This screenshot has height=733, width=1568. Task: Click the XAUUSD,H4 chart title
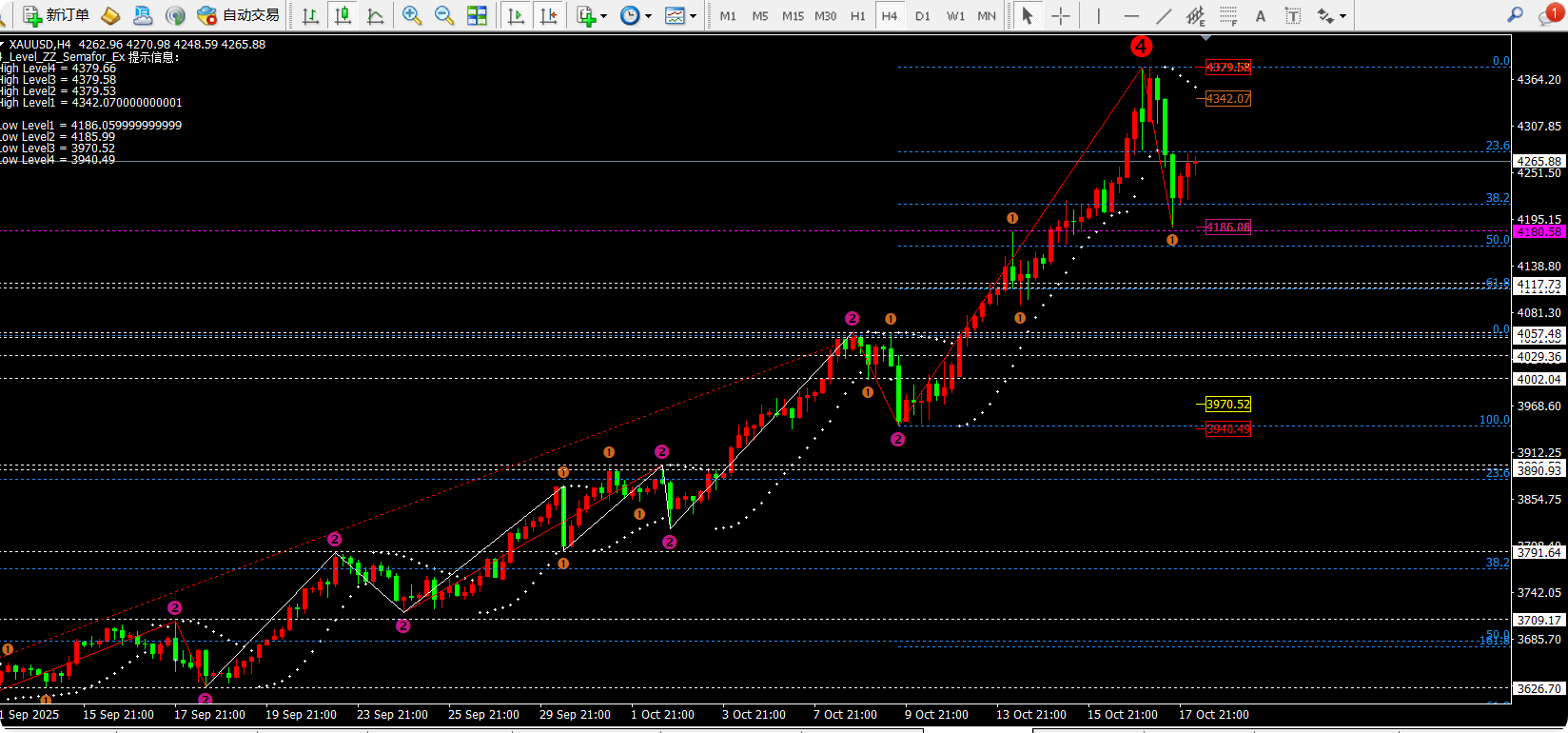point(40,45)
